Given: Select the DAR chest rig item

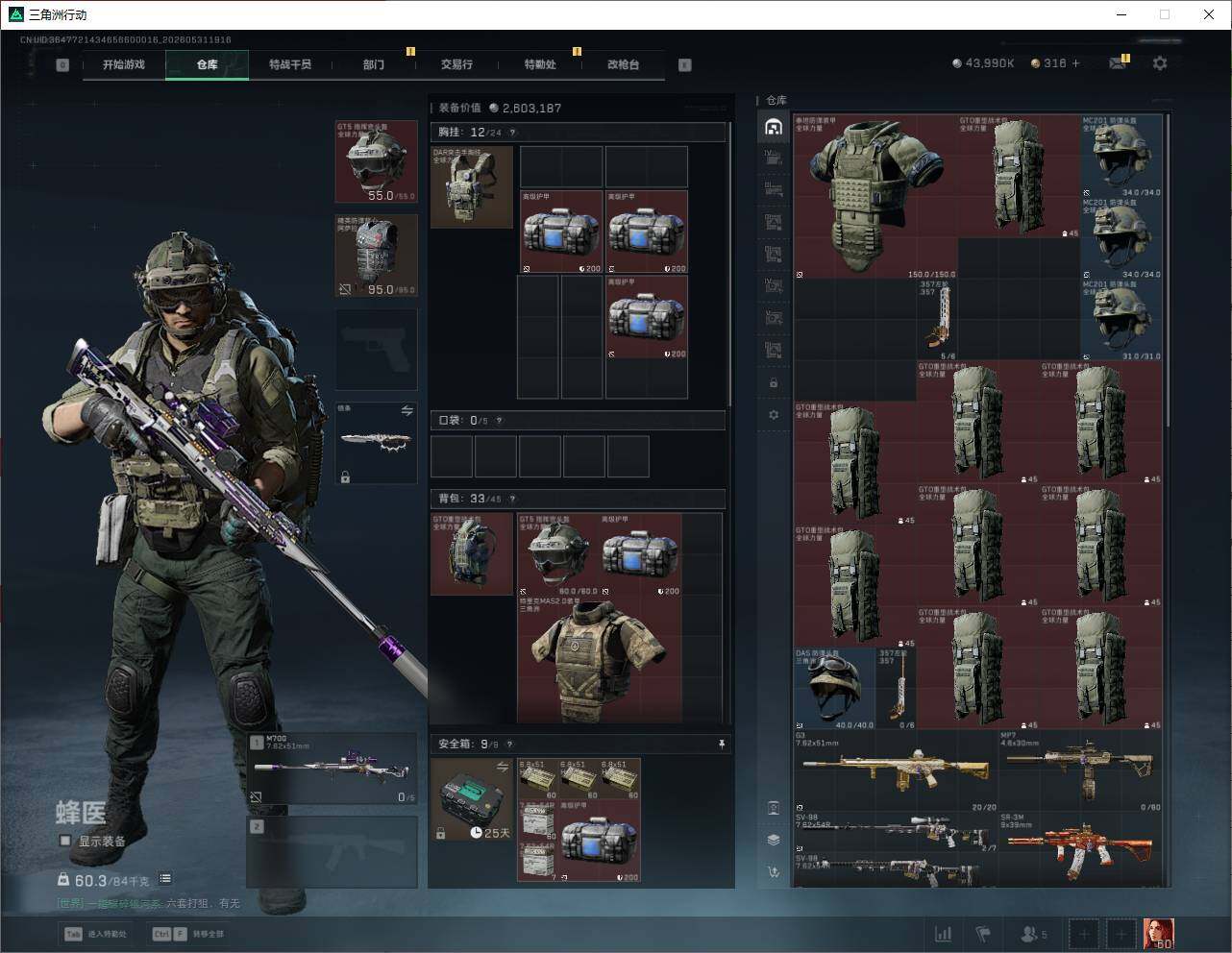Looking at the screenshot, I should [472, 187].
